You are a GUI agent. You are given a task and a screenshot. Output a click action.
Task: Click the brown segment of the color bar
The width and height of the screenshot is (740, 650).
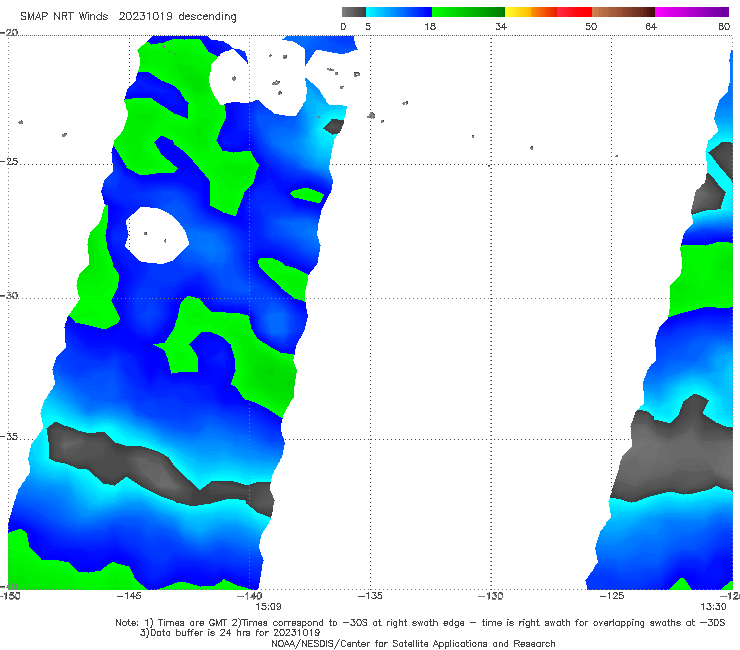tap(623, 12)
